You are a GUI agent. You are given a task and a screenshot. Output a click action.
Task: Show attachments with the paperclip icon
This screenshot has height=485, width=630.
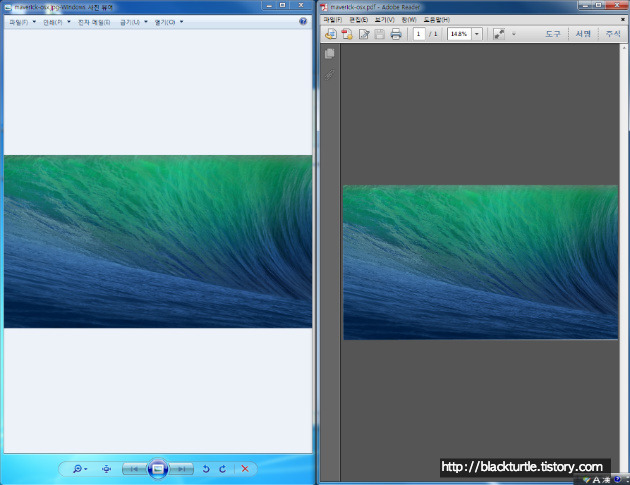point(329,74)
